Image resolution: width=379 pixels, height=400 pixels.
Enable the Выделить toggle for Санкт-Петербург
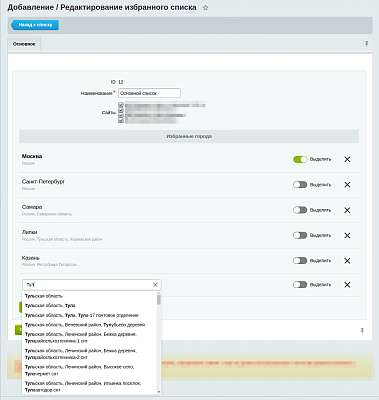point(300,185)
